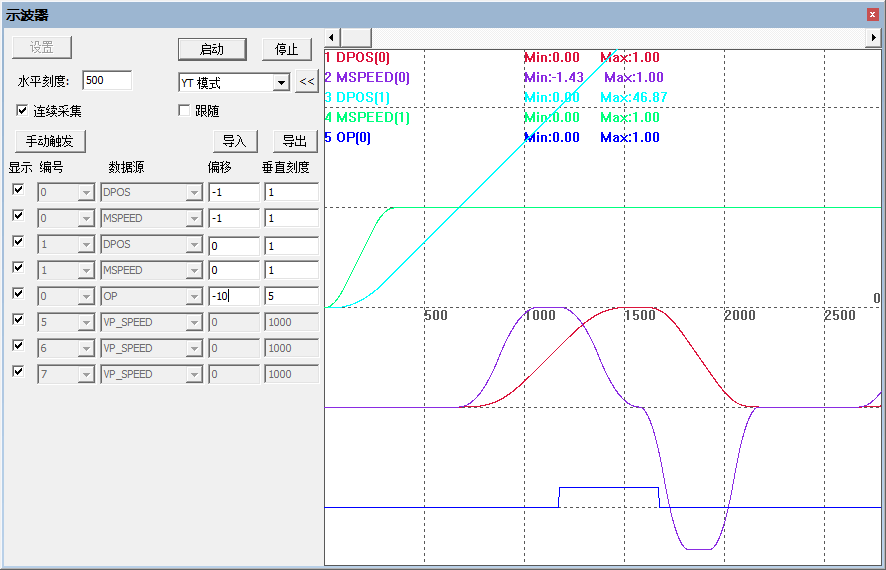Toggle the 连续采集 continuous capture checkbox
Screen dimensions: 886x570
(x=21, y=110)
